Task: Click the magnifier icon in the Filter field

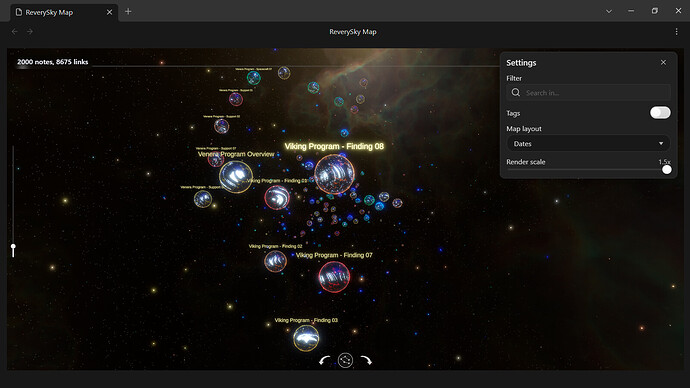Action: point(516,92)
